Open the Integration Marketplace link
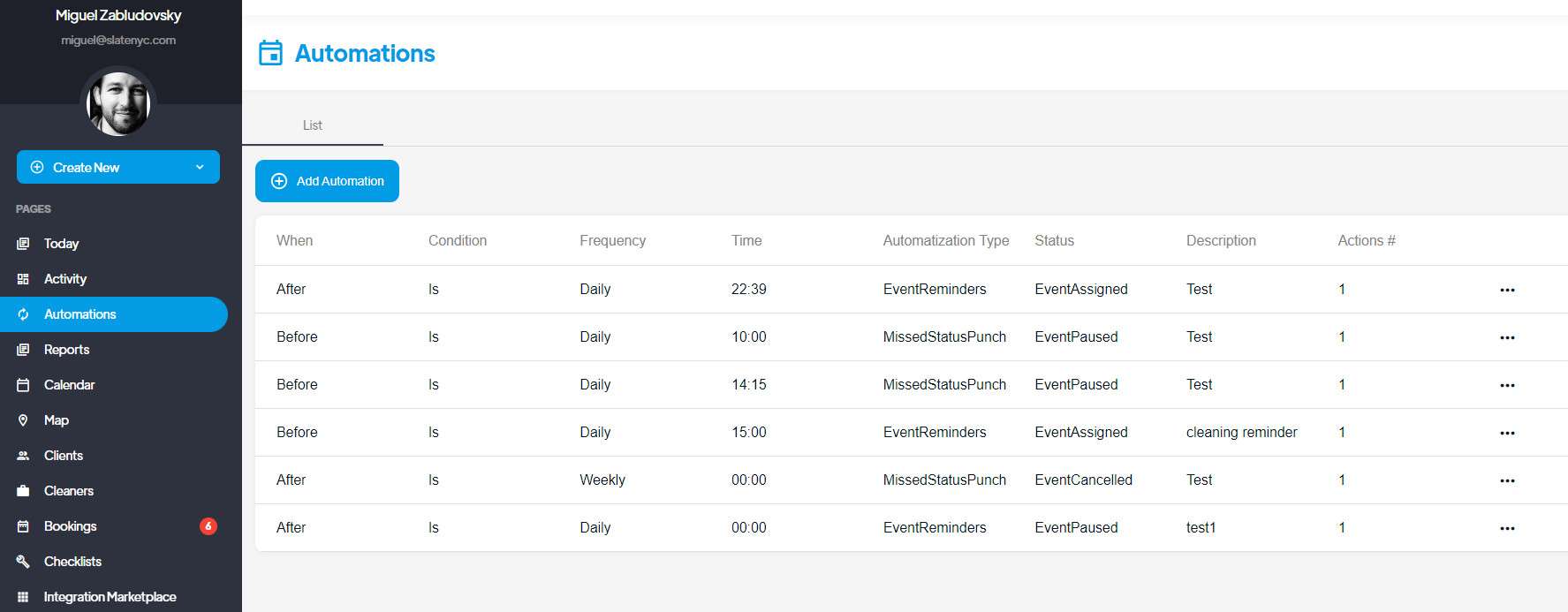1568x612 pixels. pyautogui.click(x=110, y=597)
